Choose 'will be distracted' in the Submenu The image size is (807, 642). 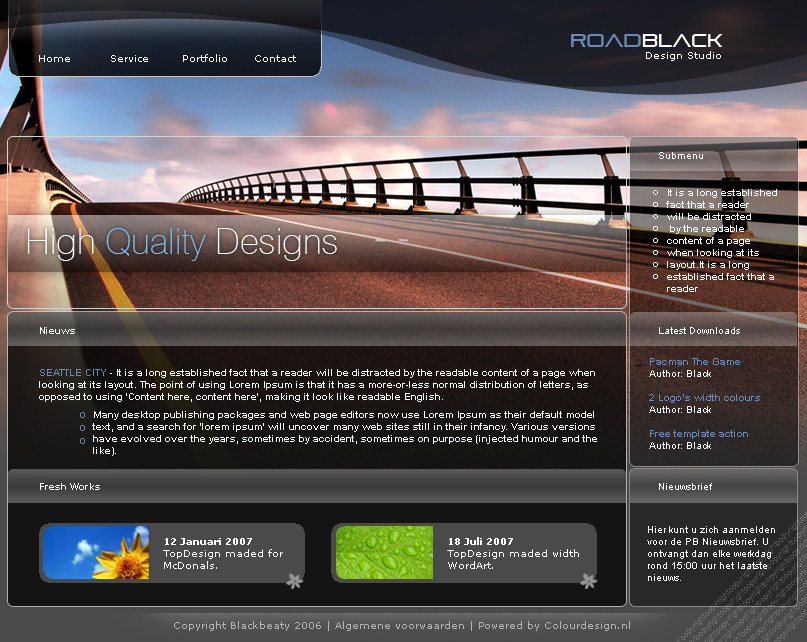709,217
